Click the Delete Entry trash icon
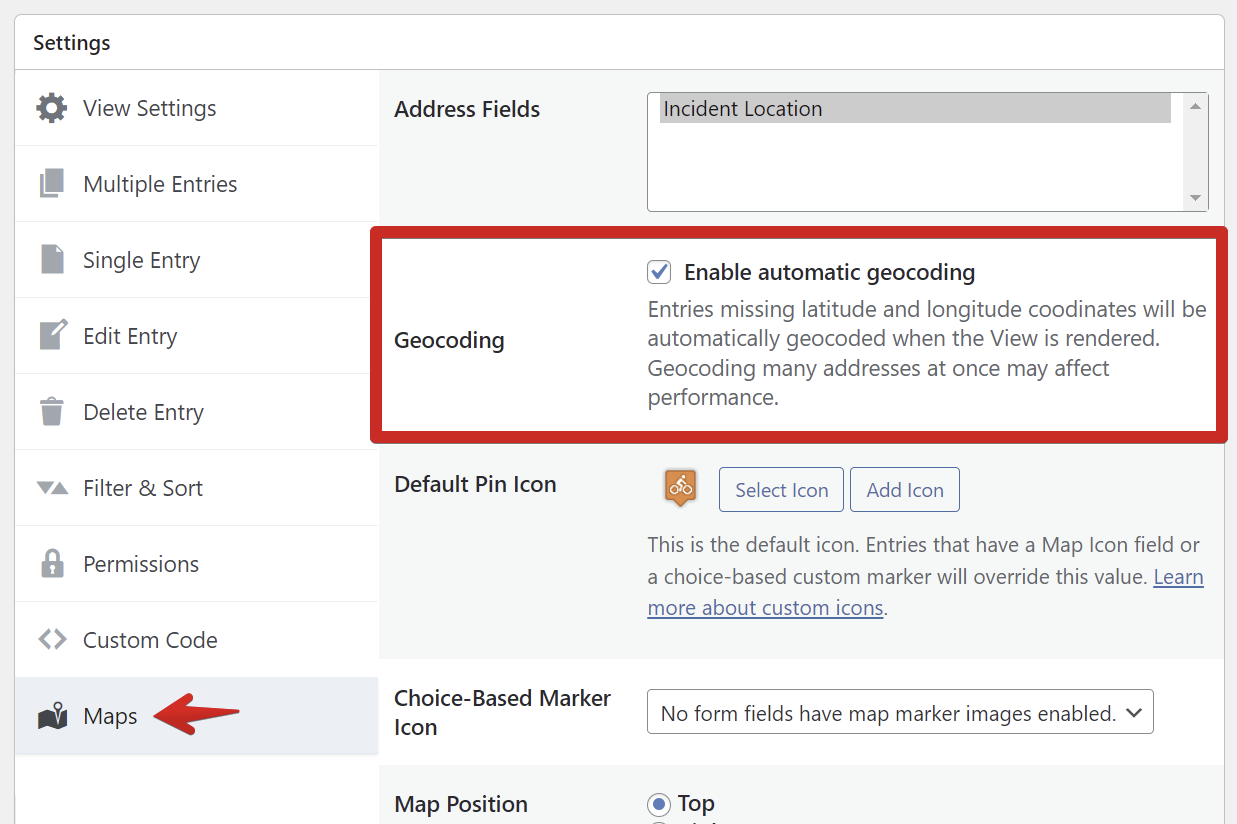Screen dimensions: 1237x824 52,411
